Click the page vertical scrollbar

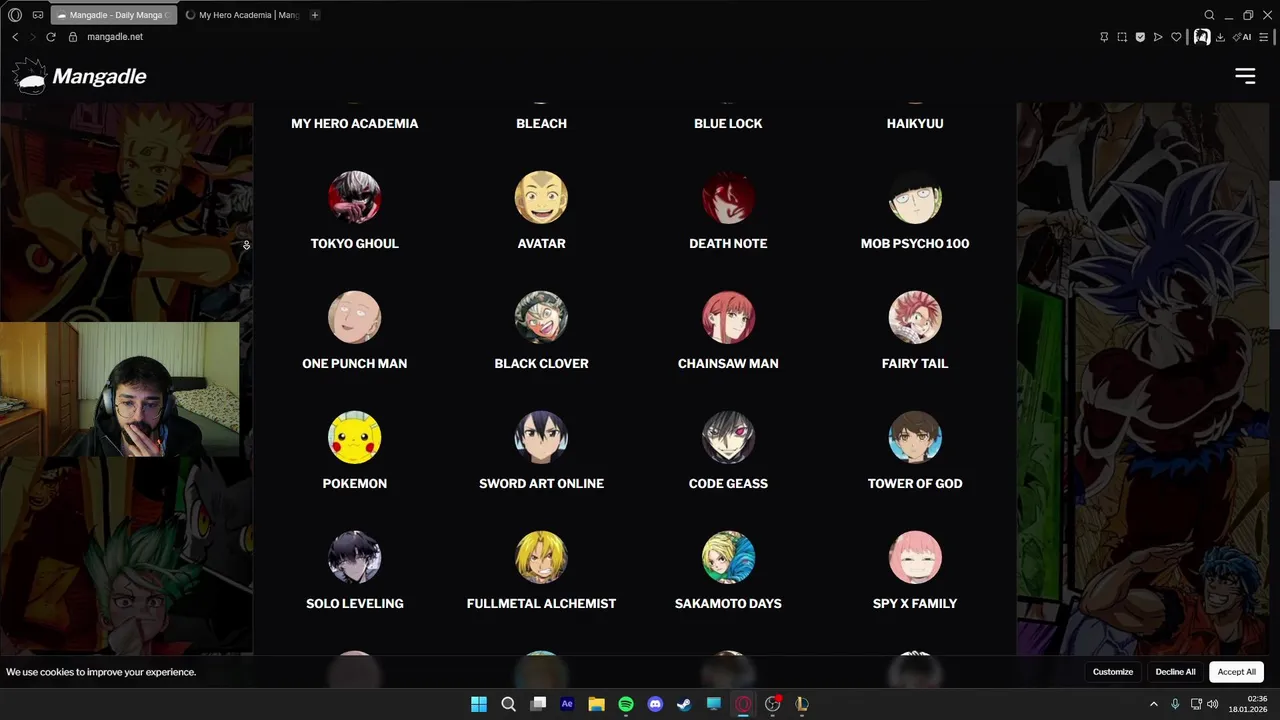click(1274, 253)
